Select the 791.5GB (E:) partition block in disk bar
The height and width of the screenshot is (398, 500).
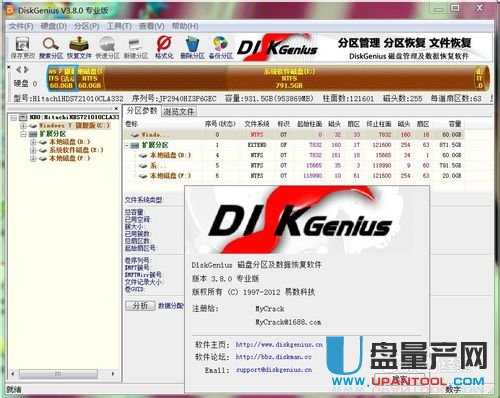point(289,78)
